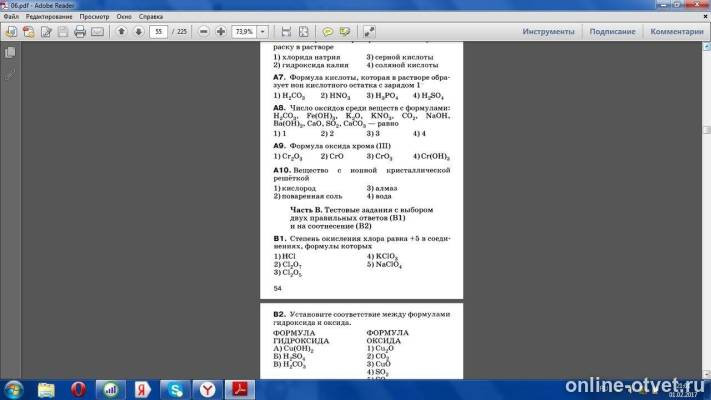Image resolution: width=711 pixels, height=400 pixels.
Task: Click question heading 'A7.'
Action: click(x=279, y=78)
